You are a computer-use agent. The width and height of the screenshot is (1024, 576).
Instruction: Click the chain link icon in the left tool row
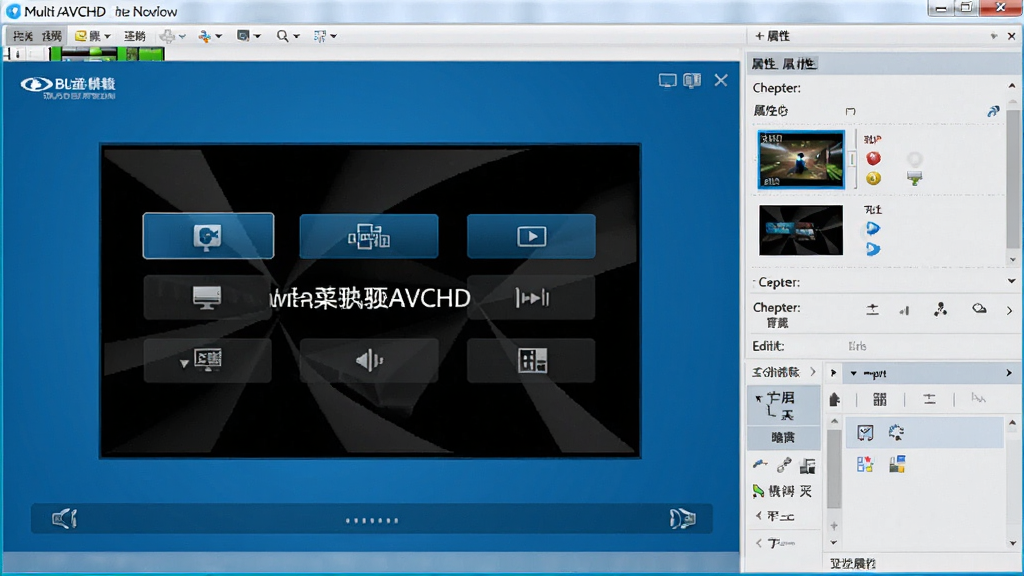784,465
